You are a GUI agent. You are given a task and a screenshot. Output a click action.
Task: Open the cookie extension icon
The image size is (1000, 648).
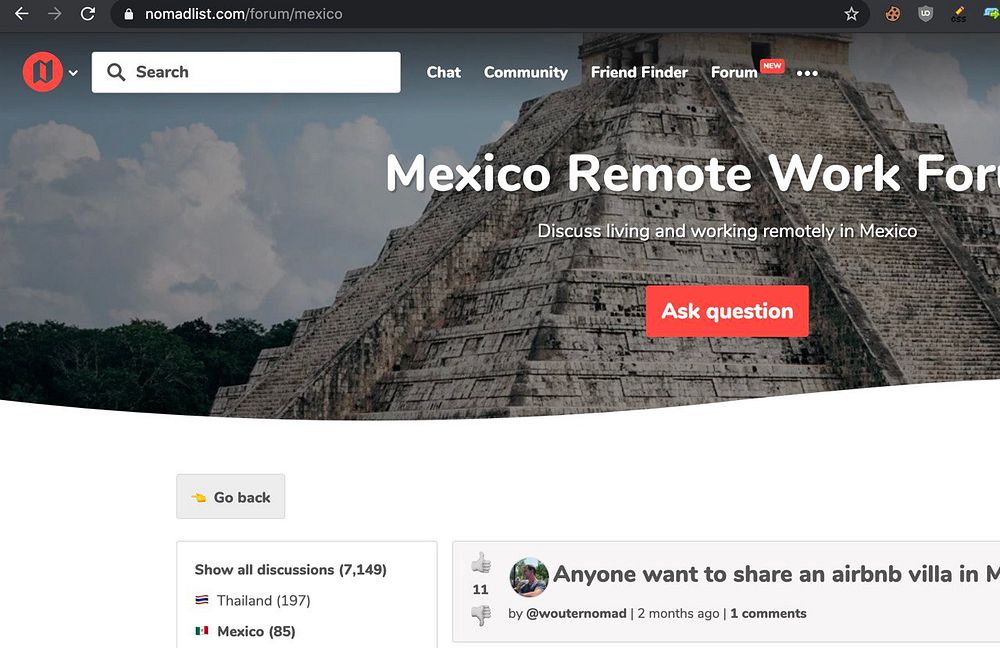click(x=893, y=13)
